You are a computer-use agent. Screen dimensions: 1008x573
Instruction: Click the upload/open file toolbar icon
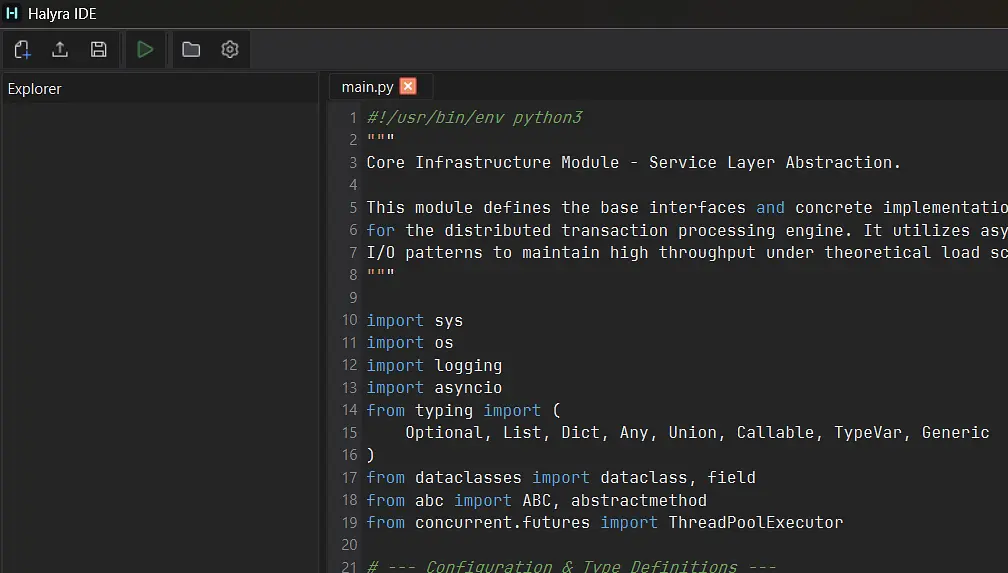click(60, 49)
